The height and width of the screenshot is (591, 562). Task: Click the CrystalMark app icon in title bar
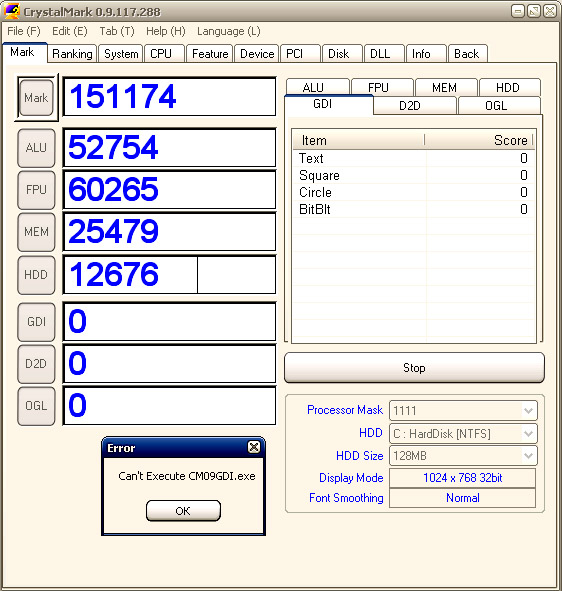click(x=11, y=11)
